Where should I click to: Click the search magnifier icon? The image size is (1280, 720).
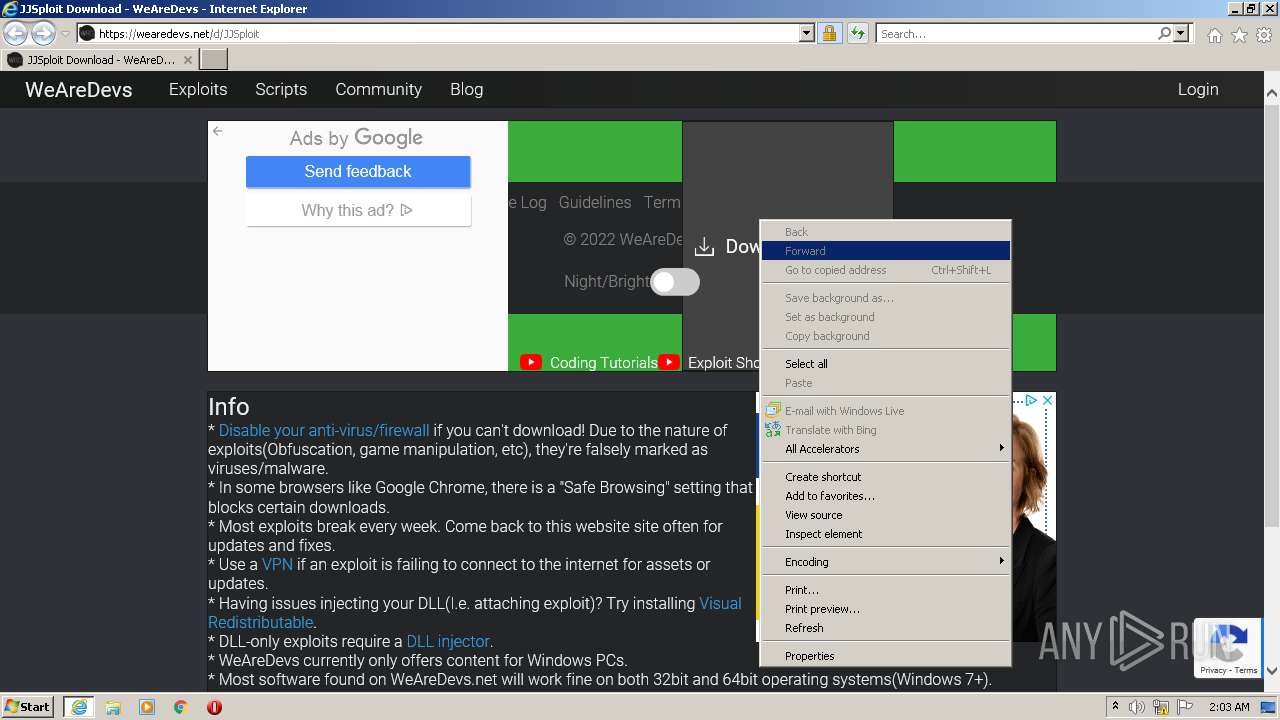(1164, 33)
